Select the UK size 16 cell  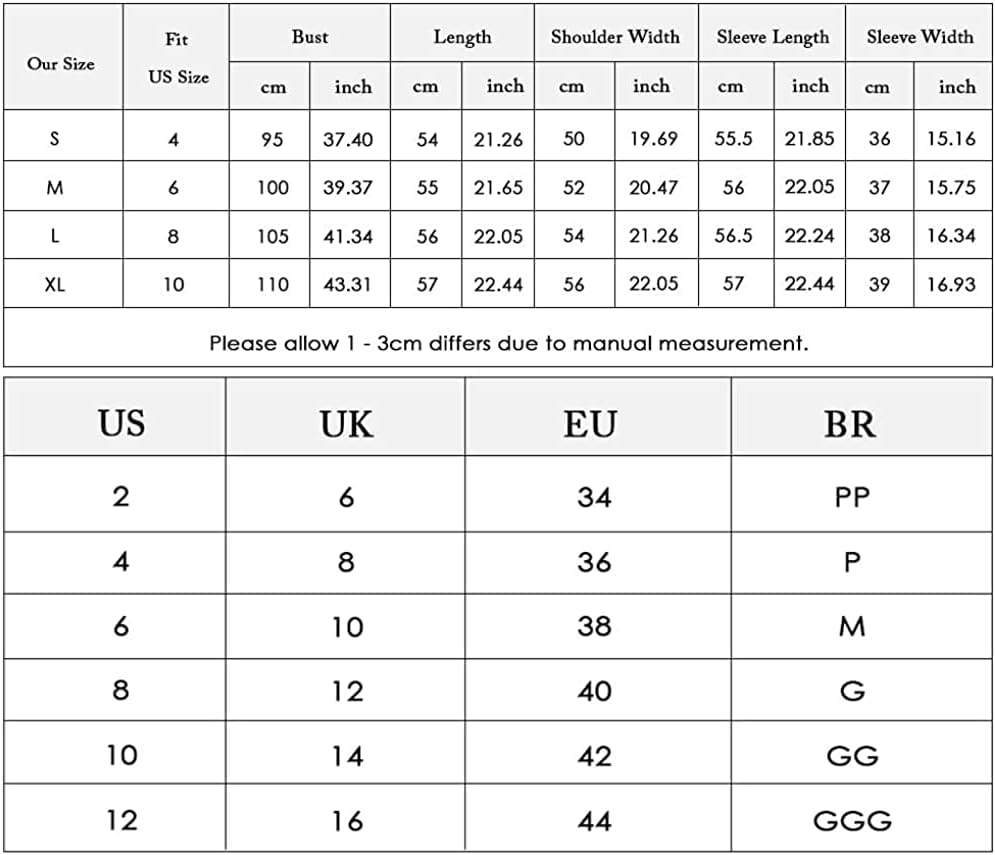347,821
